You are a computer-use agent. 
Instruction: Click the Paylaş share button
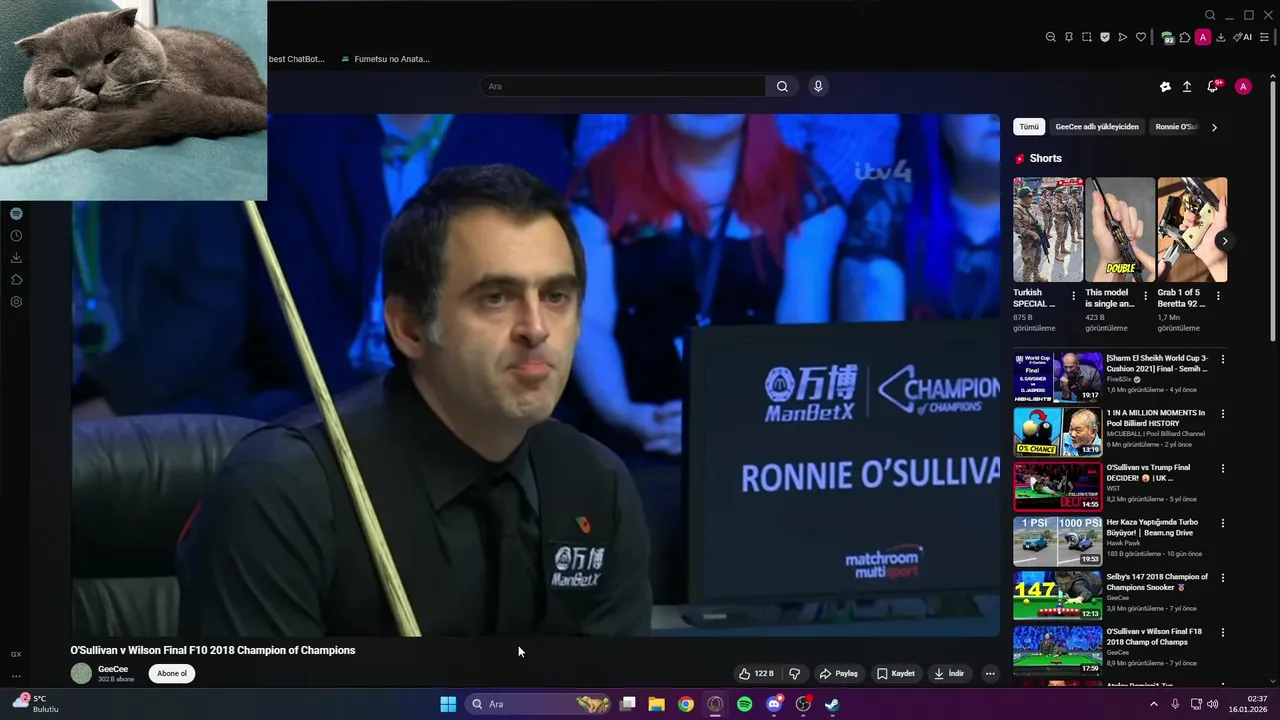[x=839, y=674]
